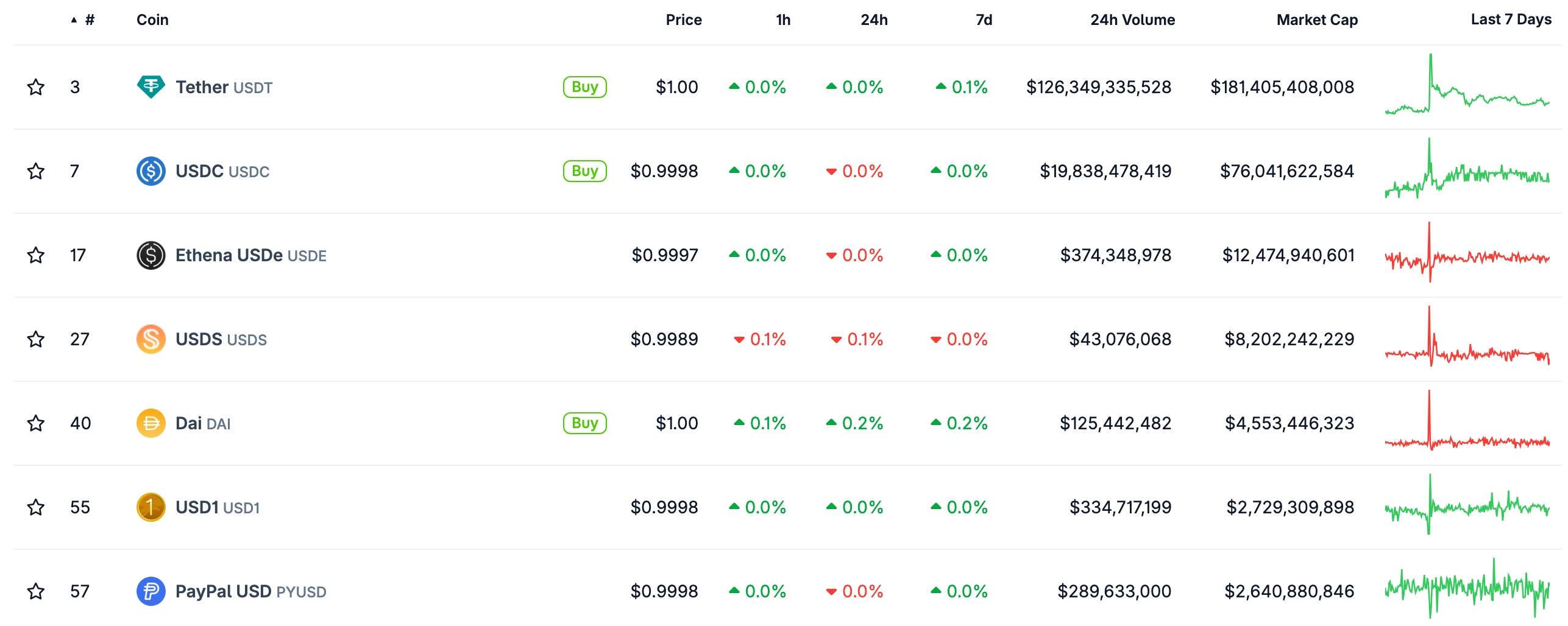The width and height of the screenshot is (1568, 626).
Task: Click the Dai coin logo icon
Action: [x=151, y=423]
